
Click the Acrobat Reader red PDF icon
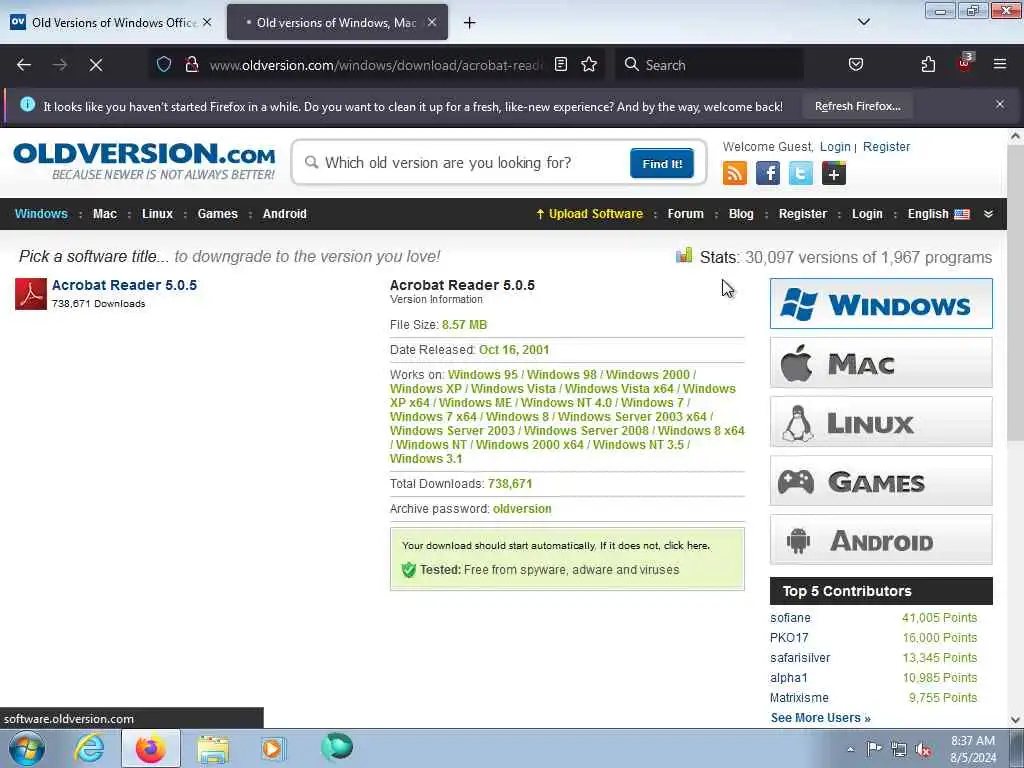tap(31, 294)
